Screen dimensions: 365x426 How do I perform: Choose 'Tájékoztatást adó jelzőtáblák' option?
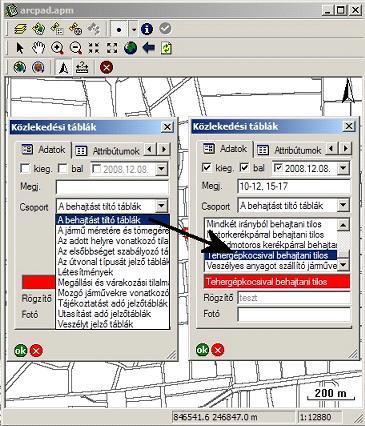113,303
